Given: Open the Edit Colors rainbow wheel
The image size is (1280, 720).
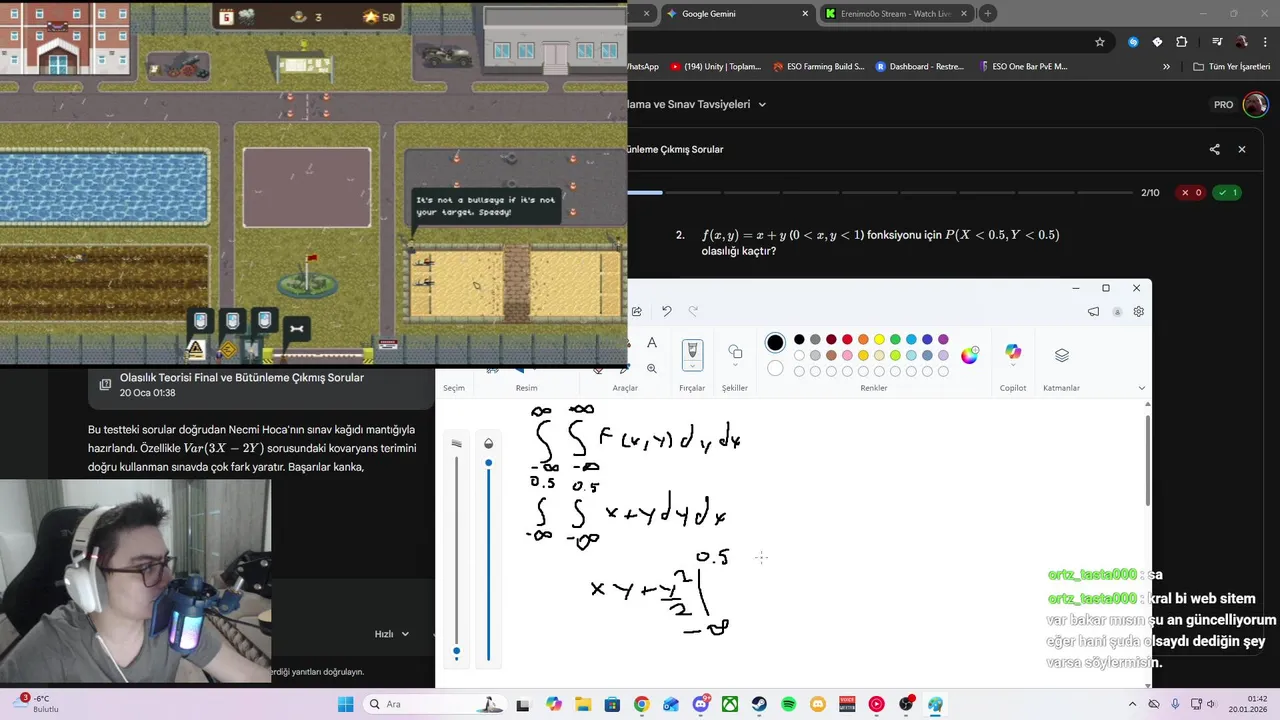Looking at the screenshot, I should (969, 355).
